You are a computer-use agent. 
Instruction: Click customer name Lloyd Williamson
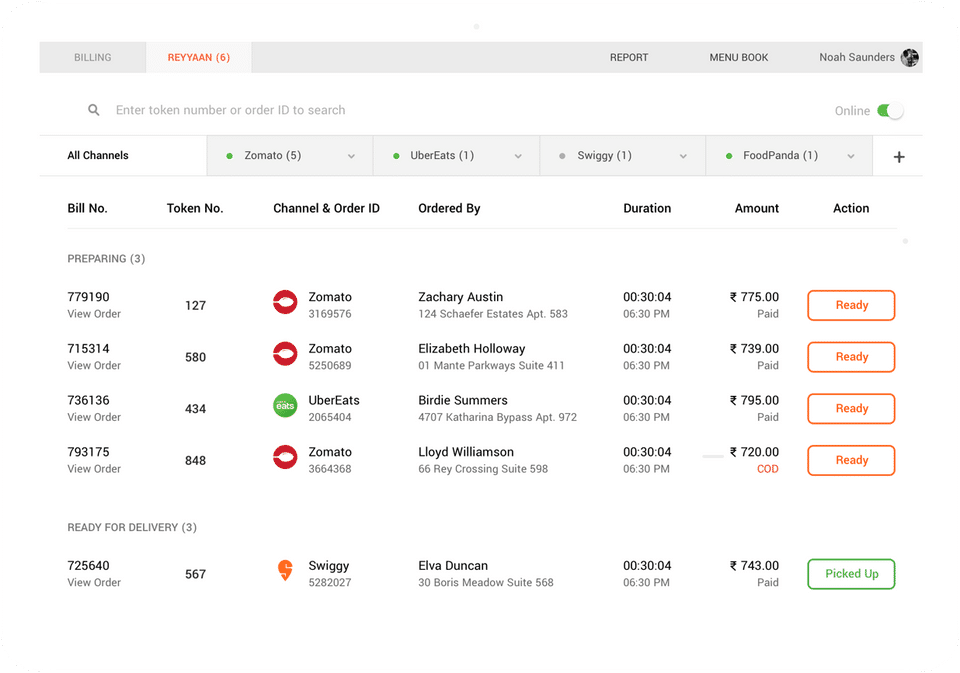[466, 452]
